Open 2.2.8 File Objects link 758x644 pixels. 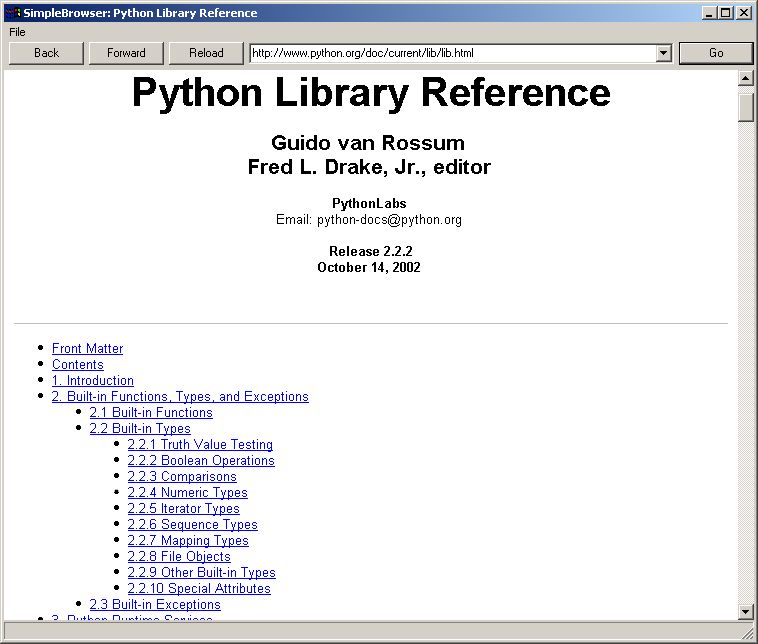179,556
